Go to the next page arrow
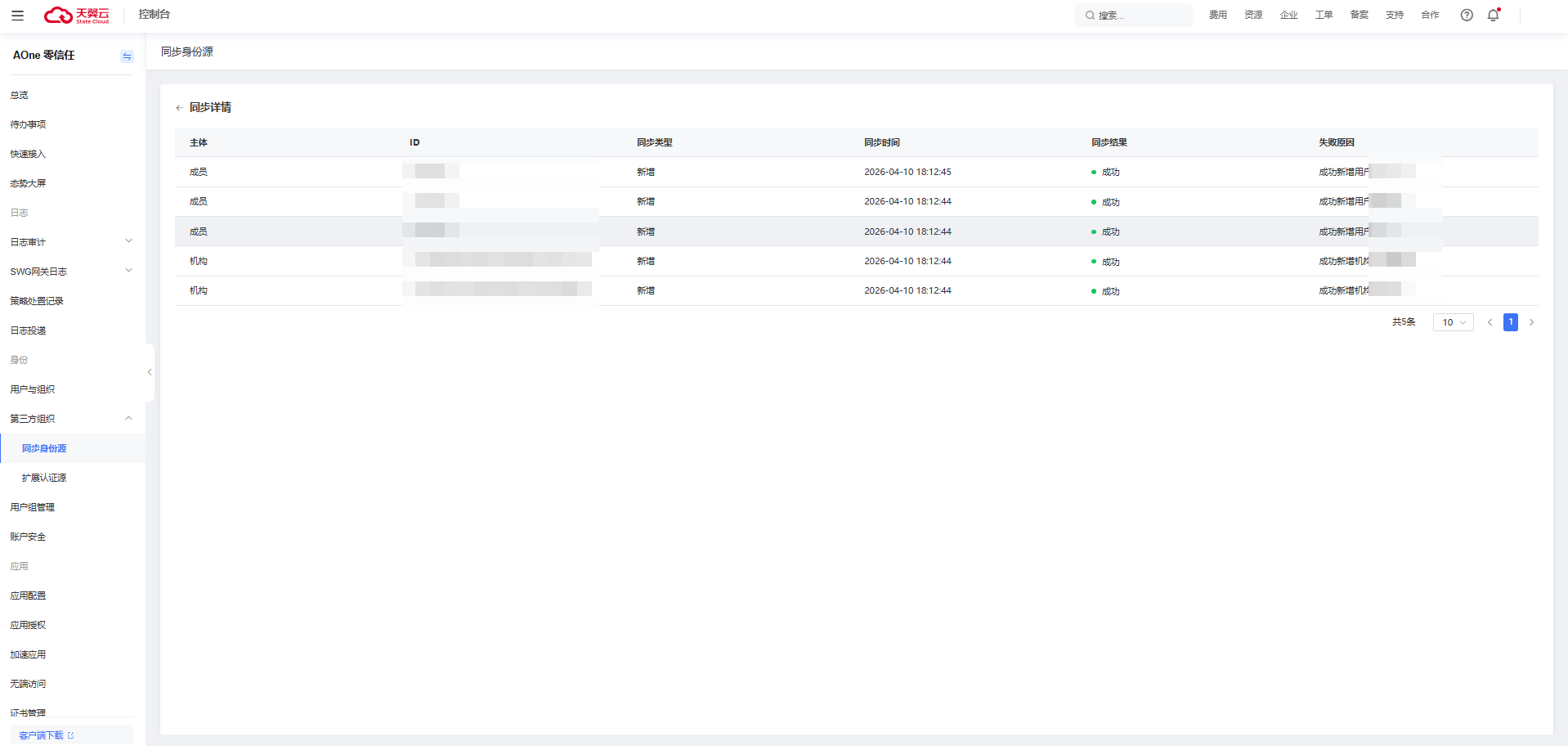The width and height of the screenshot is (1568, 746). [x=1531, y=322]
